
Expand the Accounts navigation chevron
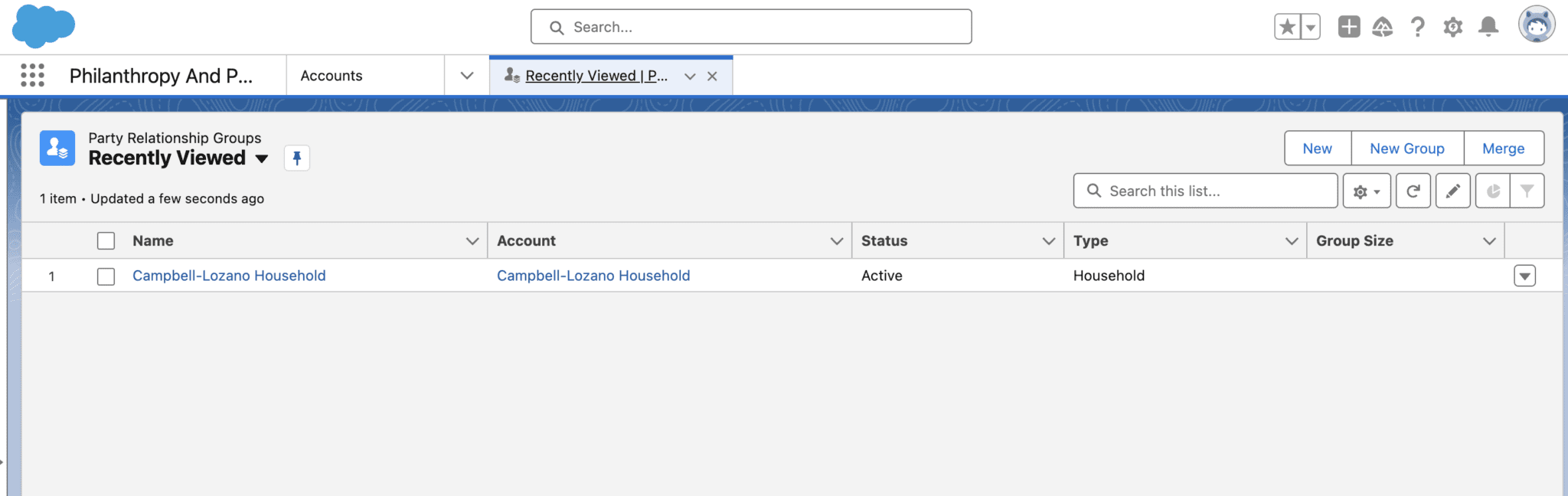point(467,75)
